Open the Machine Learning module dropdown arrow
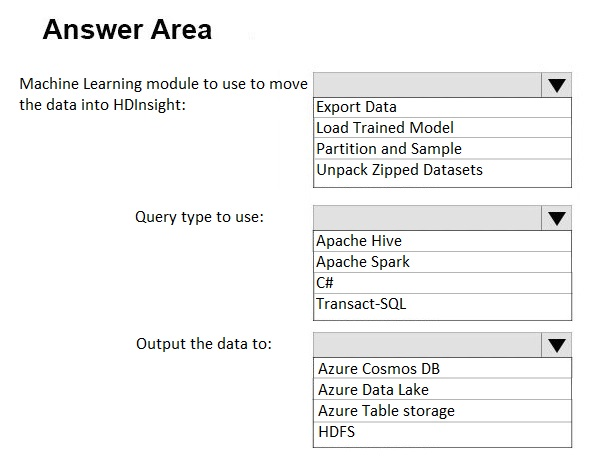589x461 pixels. (556, 85)
